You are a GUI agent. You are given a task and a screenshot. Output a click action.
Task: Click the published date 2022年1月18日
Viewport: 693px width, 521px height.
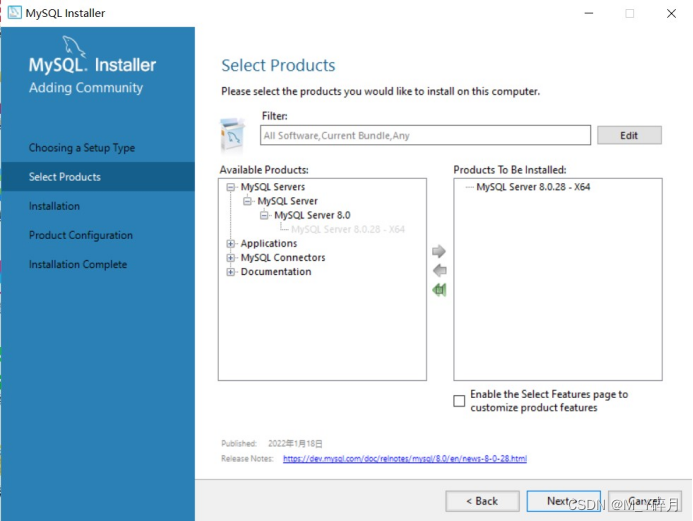click(x=295, y=444)
